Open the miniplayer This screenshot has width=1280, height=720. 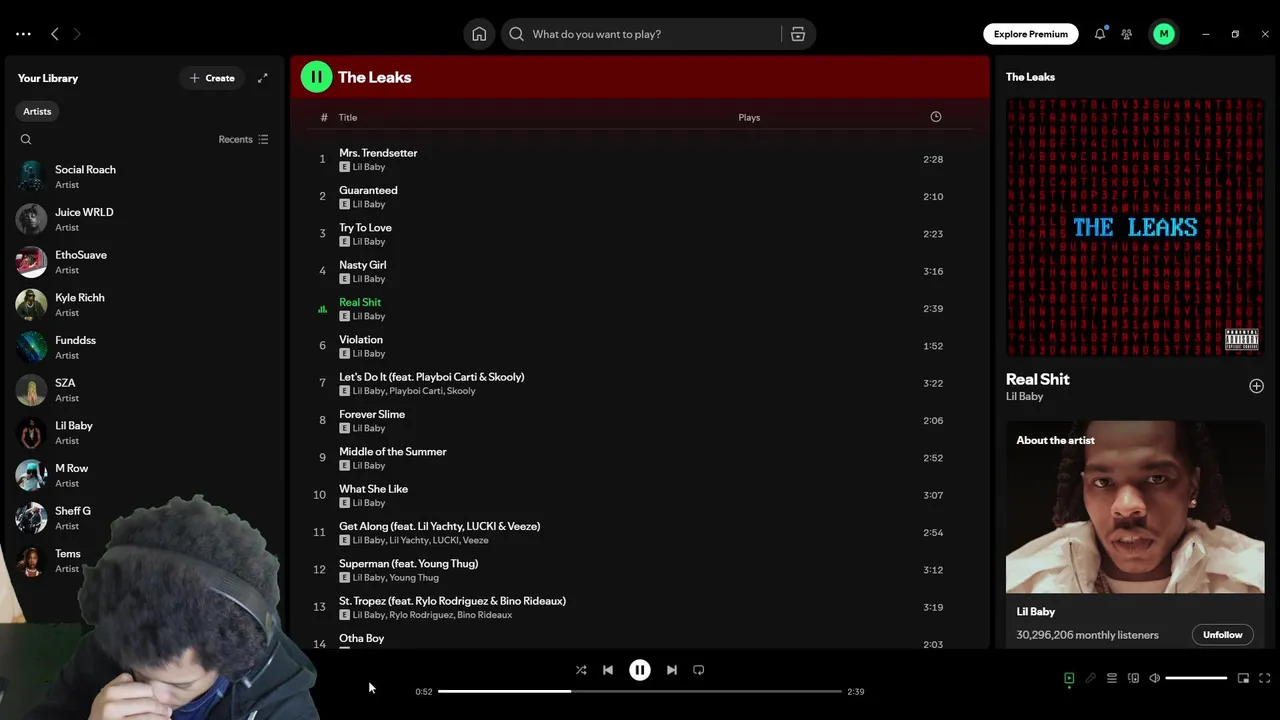[1243, 678]
